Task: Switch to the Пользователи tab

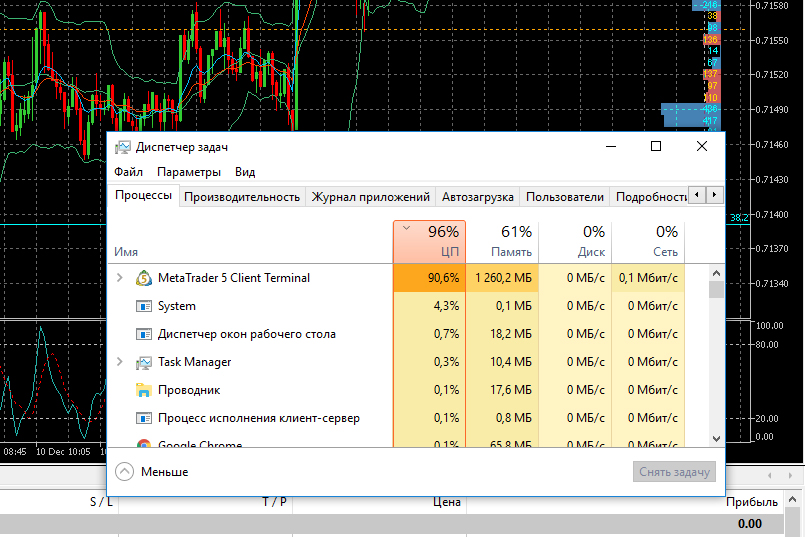Action: 565,197
